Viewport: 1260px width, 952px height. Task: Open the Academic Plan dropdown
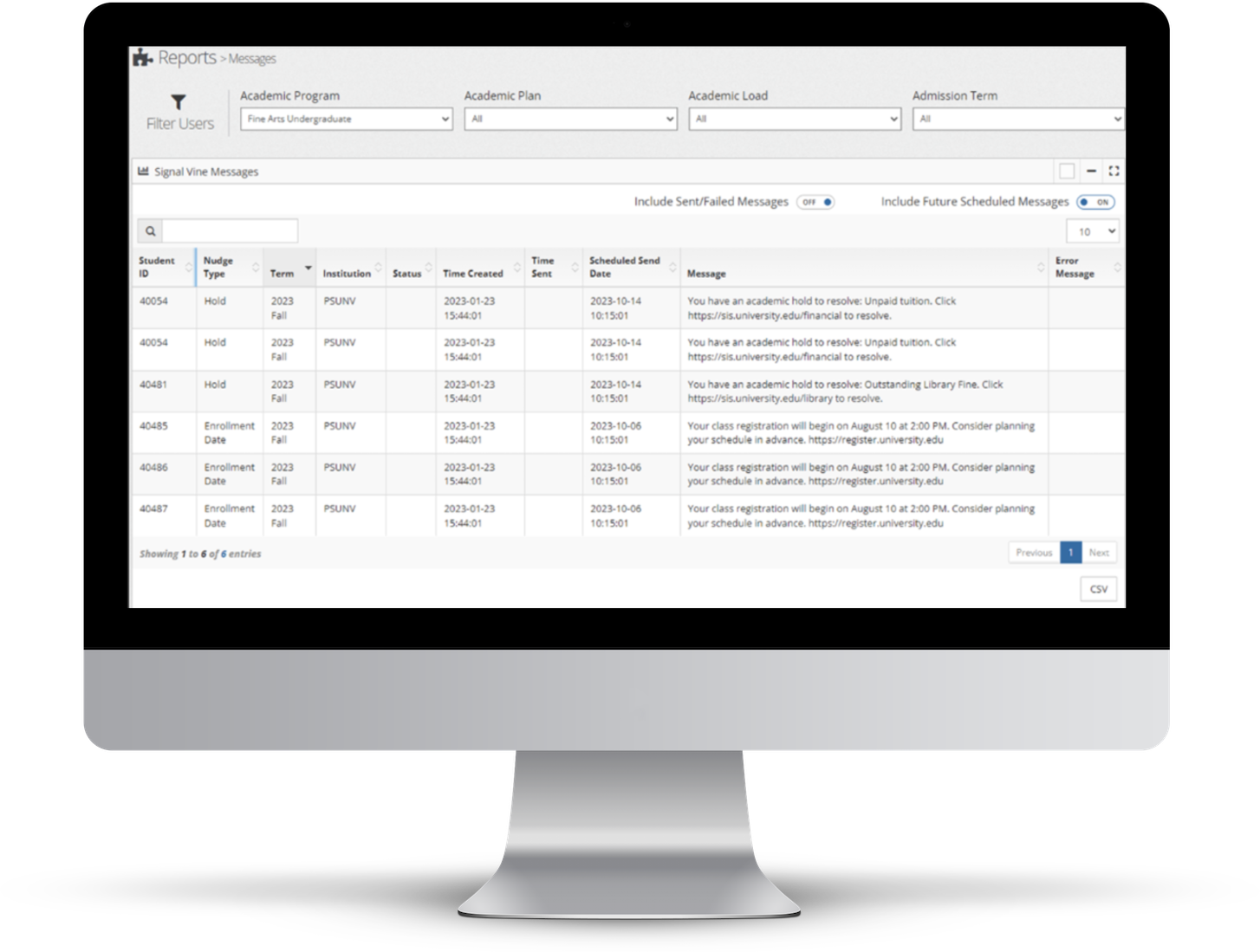point(570,119)
